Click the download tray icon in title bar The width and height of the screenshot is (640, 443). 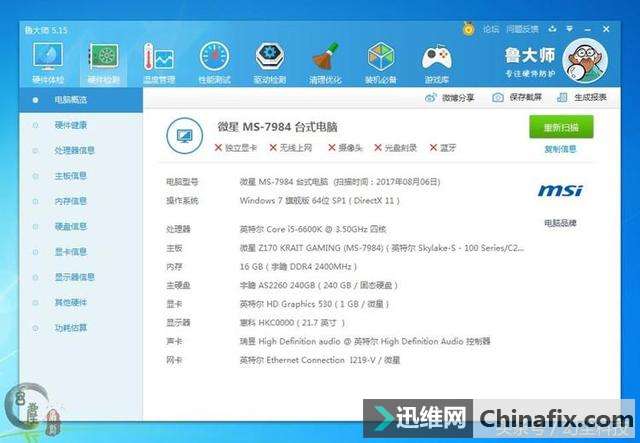tap(552, 29)
